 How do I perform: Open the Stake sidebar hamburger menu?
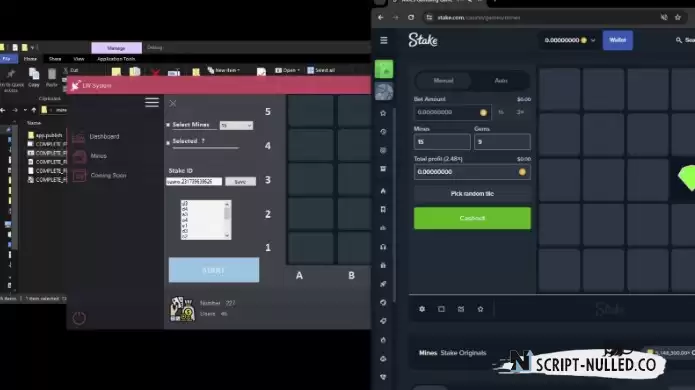[384, 40]
